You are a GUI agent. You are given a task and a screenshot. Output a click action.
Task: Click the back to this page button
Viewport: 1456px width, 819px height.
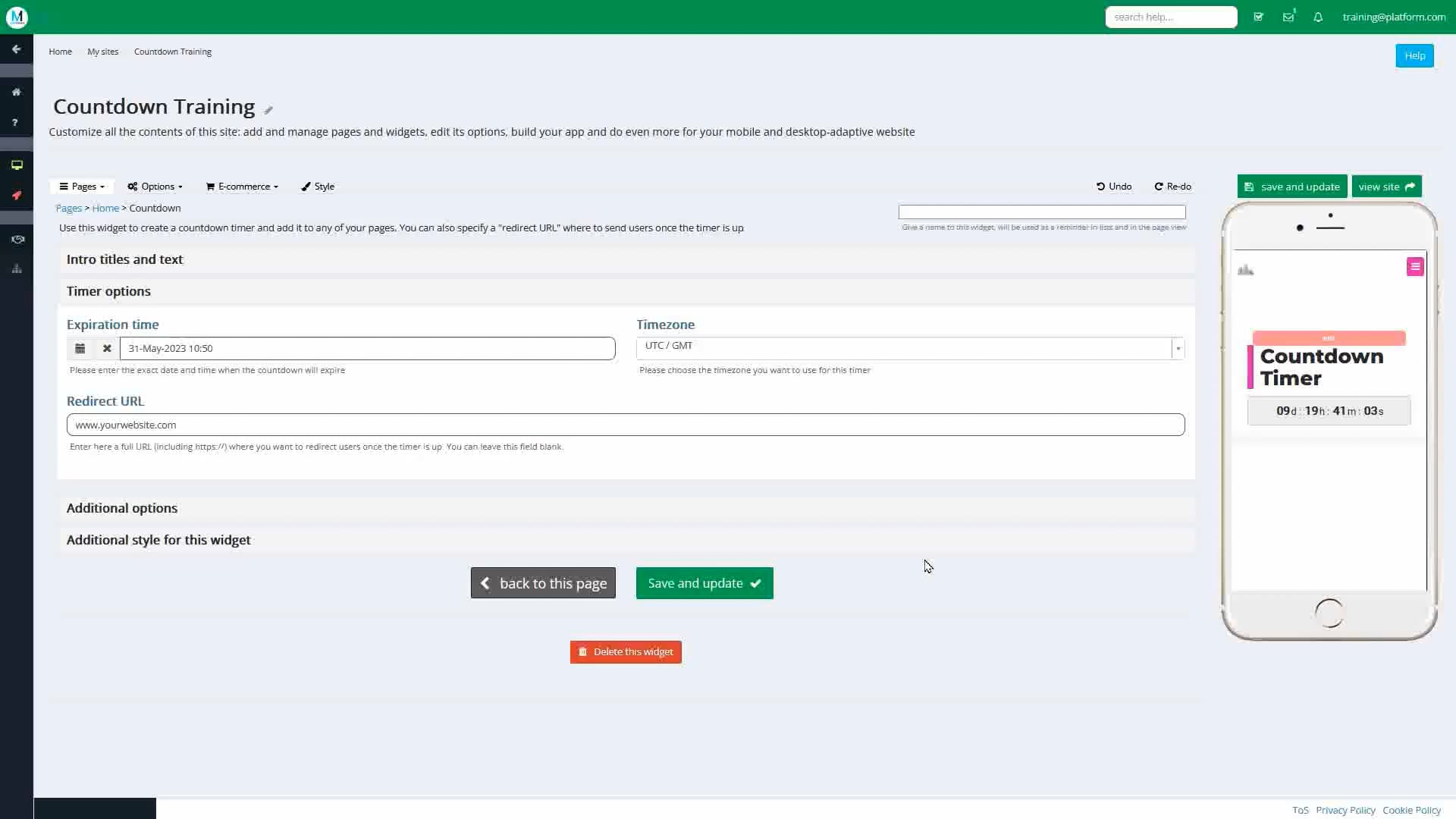point(543,583)
